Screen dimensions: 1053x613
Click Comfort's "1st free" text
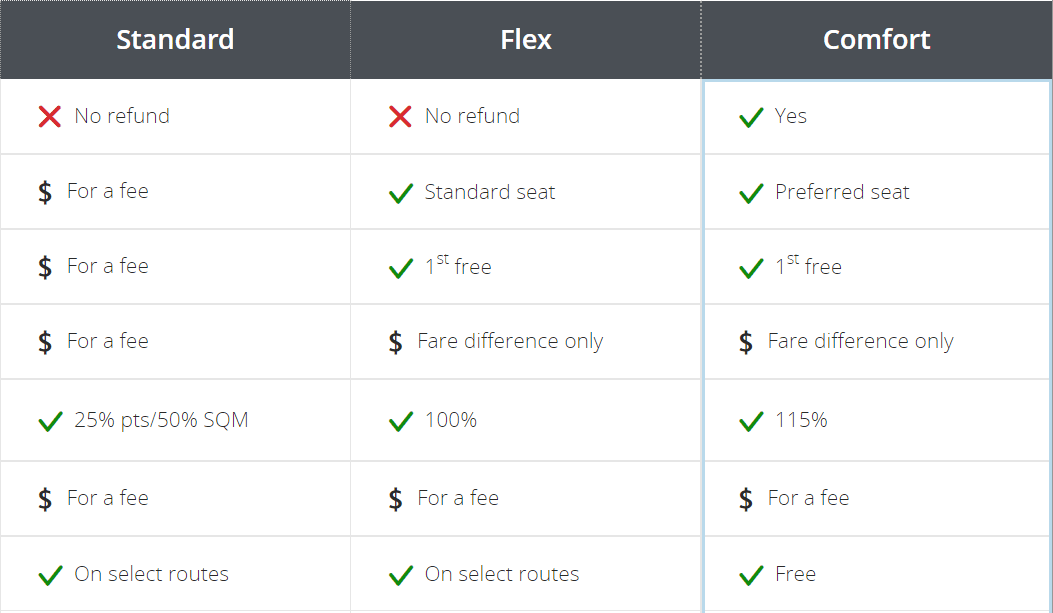(x=808, y=266)
